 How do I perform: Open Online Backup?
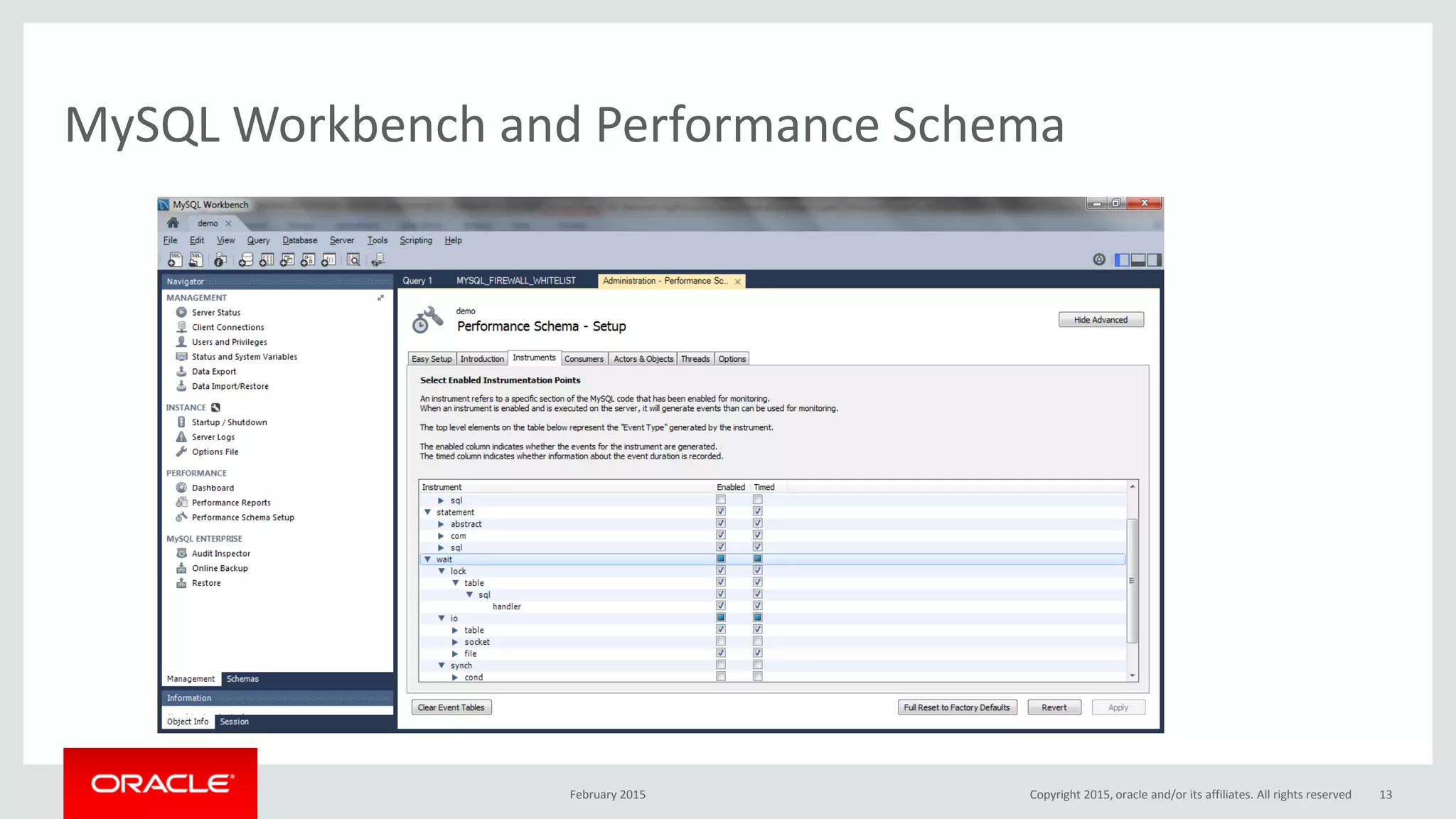pos(220,568)
